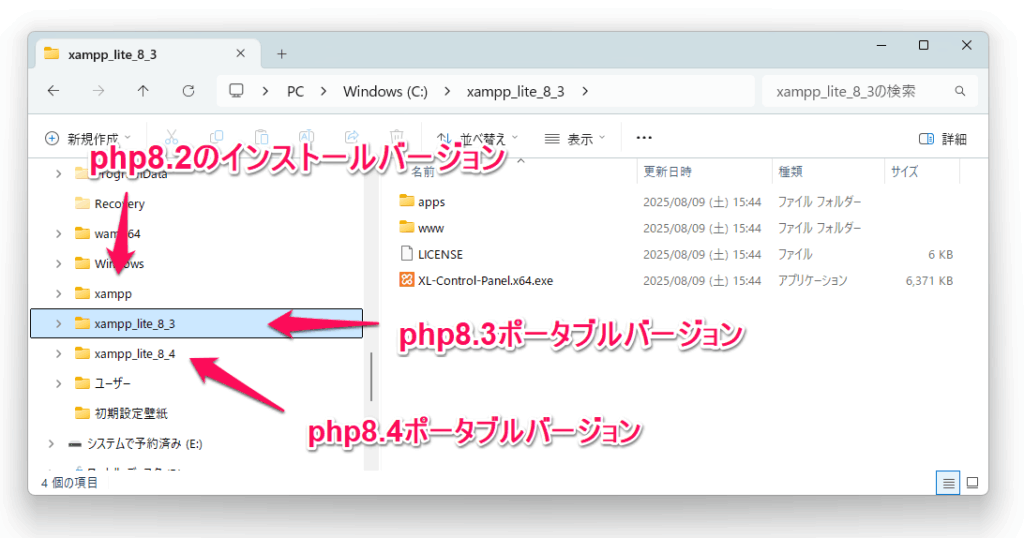Maximize the Explorer window
This screenshot has height=538, width=1024.
click(923, 45)
